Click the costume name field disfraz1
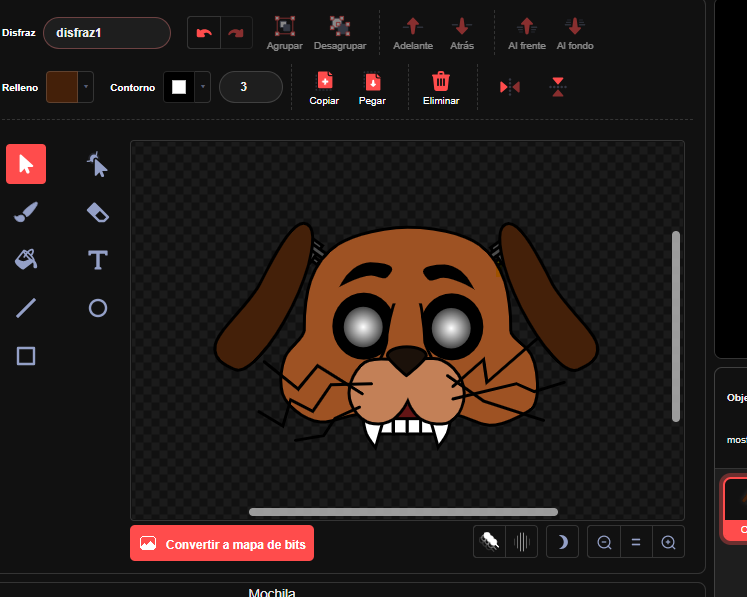Image resolution: width=747 pixels, height=597 pixels. point(107,33)
